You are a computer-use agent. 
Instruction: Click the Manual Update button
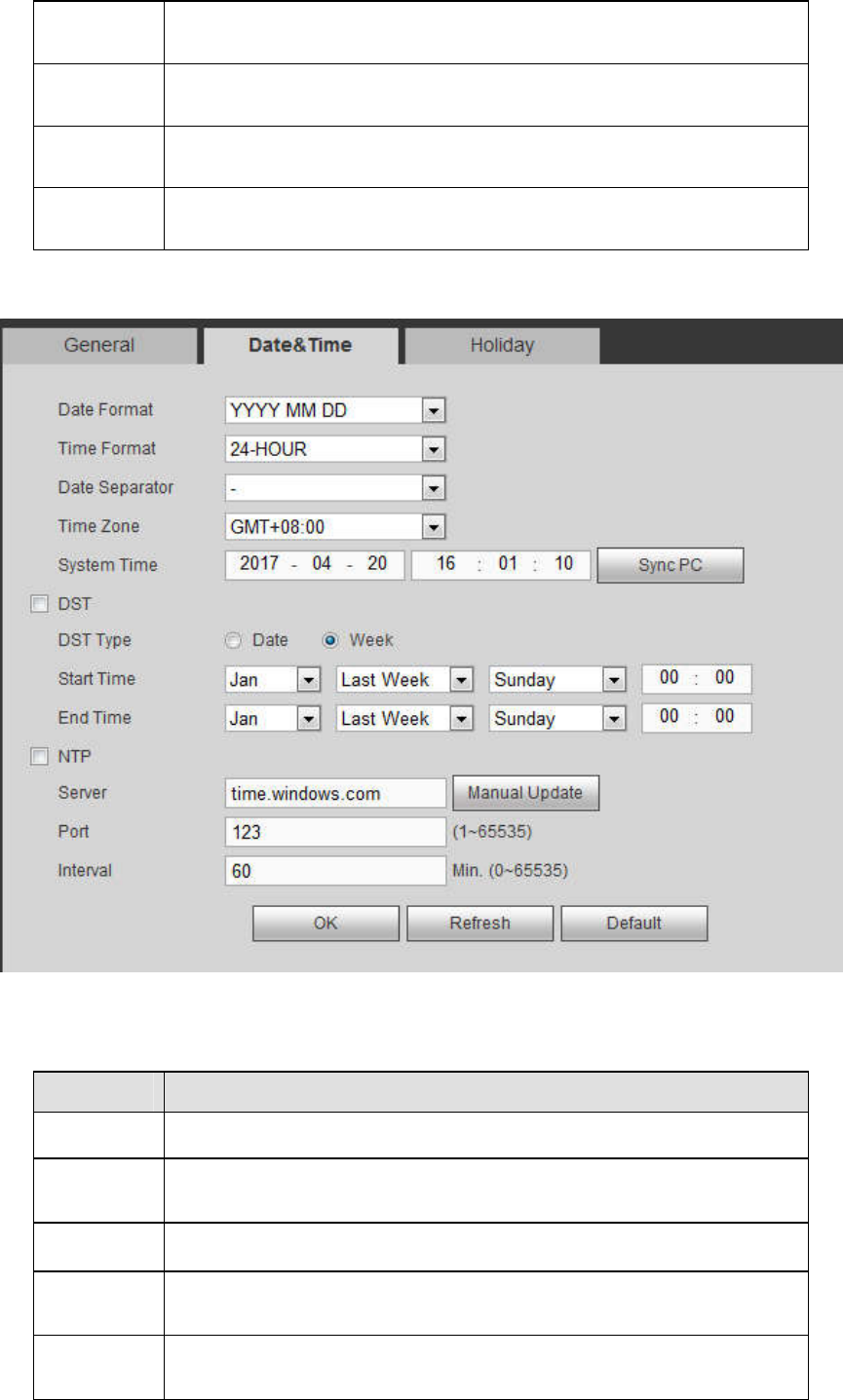(x=525, y=793)
